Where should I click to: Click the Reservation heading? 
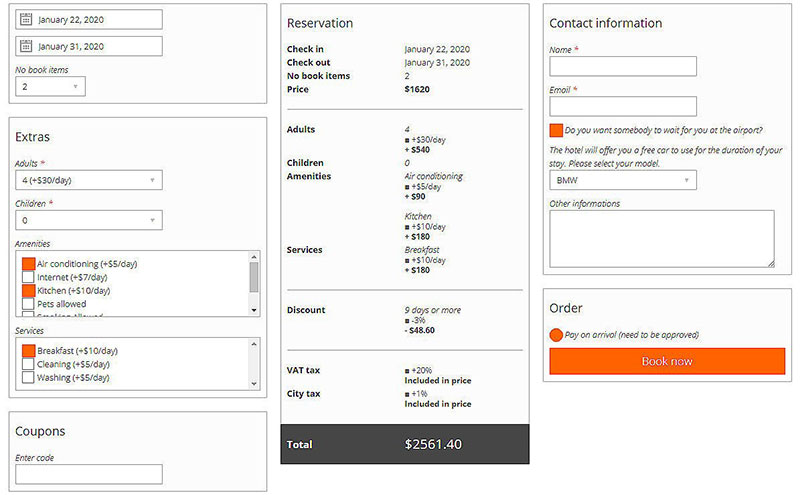[x=320, y=23]
